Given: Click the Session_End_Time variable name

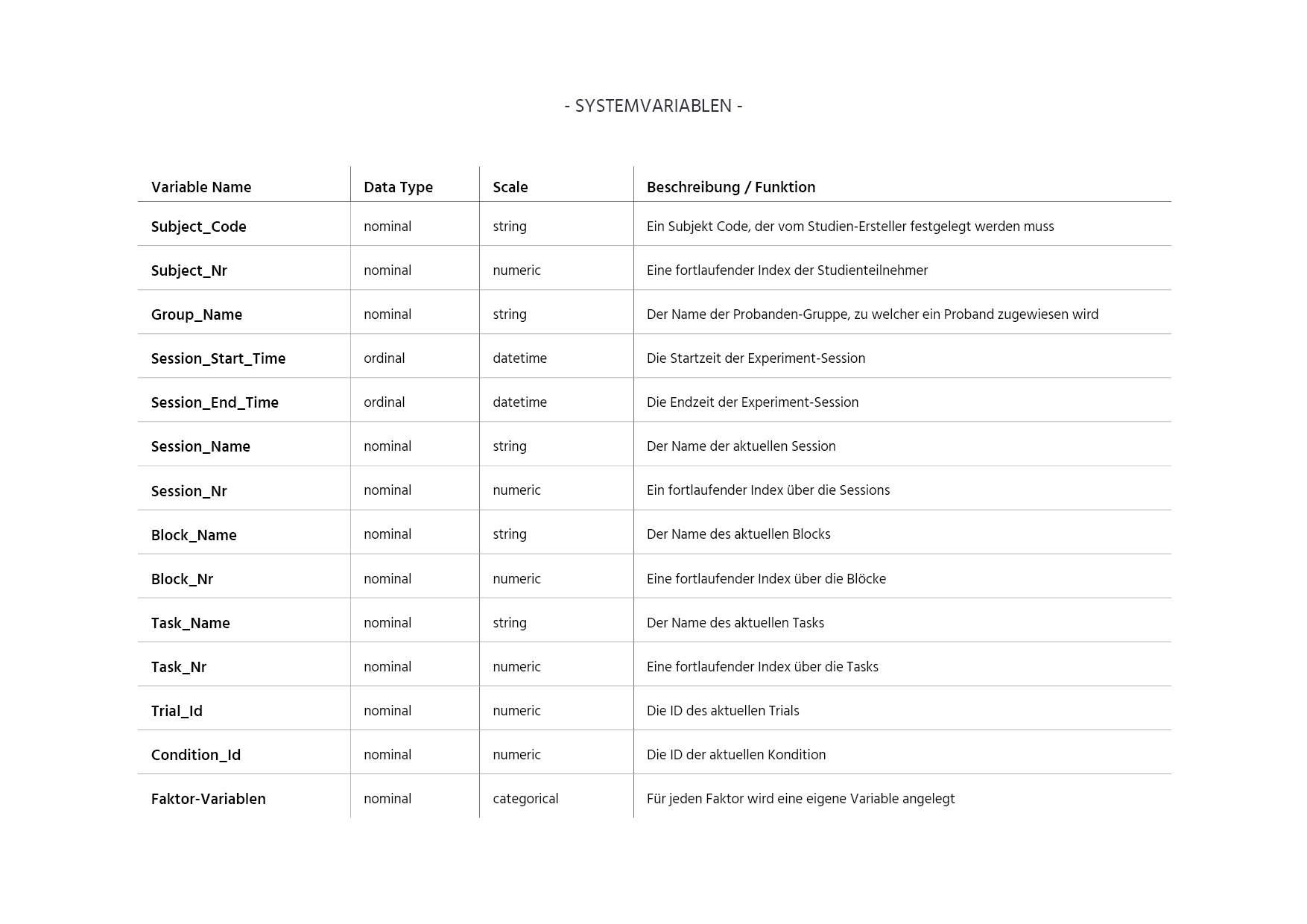Looking at the screenshot, I should click(x=215, y=402).
